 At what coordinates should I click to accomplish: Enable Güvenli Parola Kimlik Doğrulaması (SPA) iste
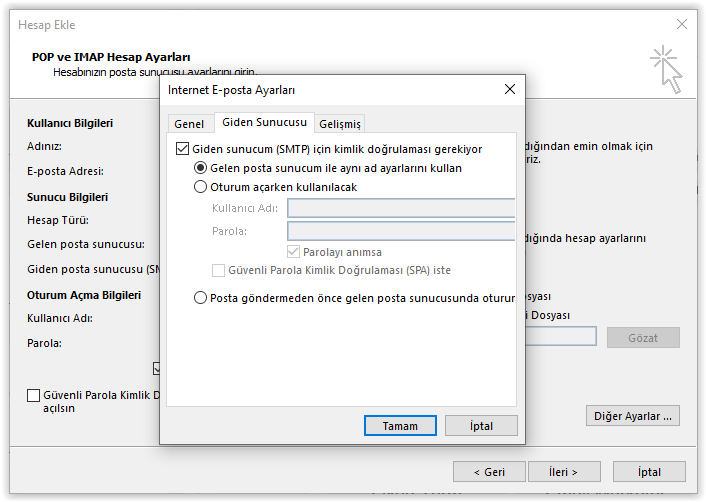tap(218, 270)
